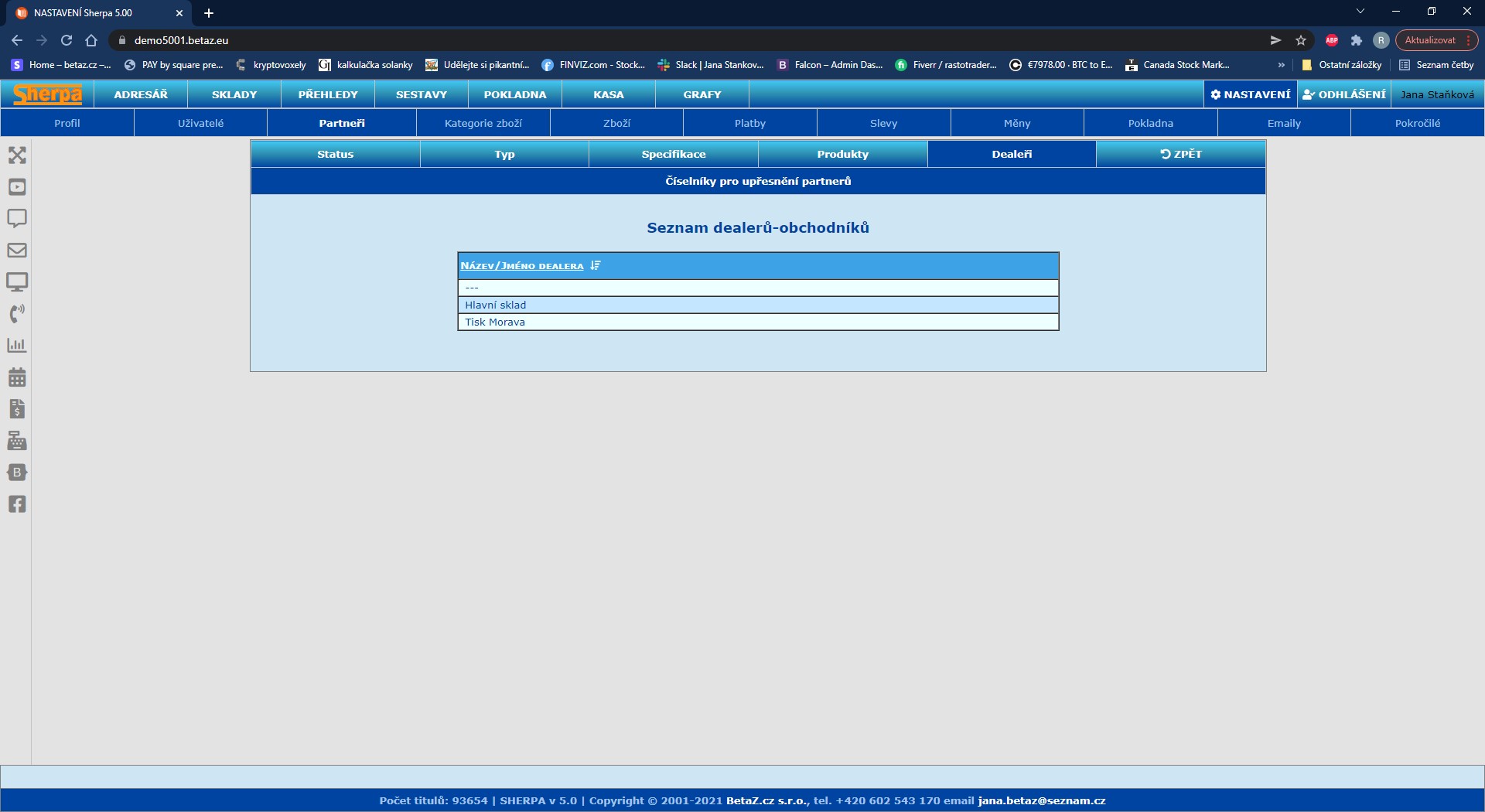Click the ODHLÁŠENÍ logout button
The width and height of the screenshot is (1485, 812).
1344,94
